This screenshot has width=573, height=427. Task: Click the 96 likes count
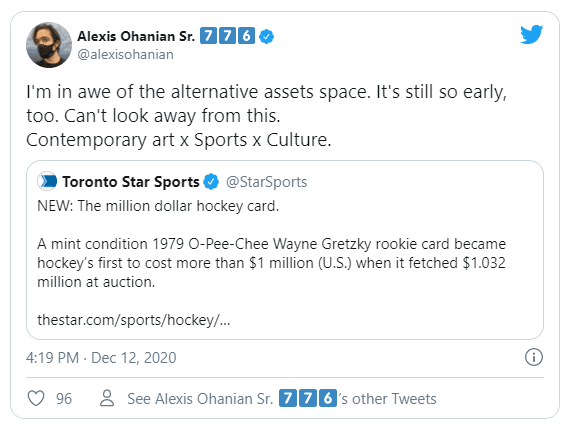click(x=64, y=398)
